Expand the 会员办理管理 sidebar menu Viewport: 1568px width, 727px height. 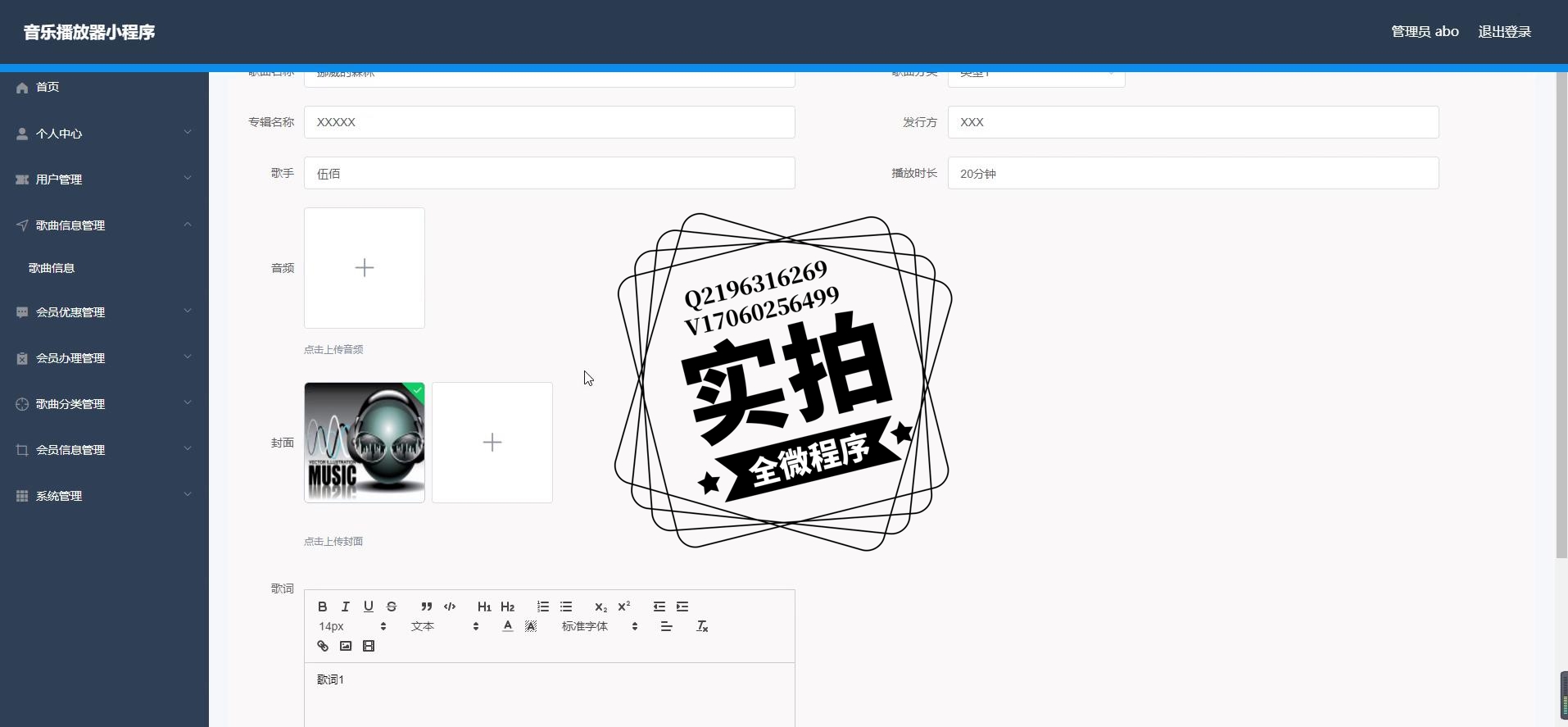[104, 357]
